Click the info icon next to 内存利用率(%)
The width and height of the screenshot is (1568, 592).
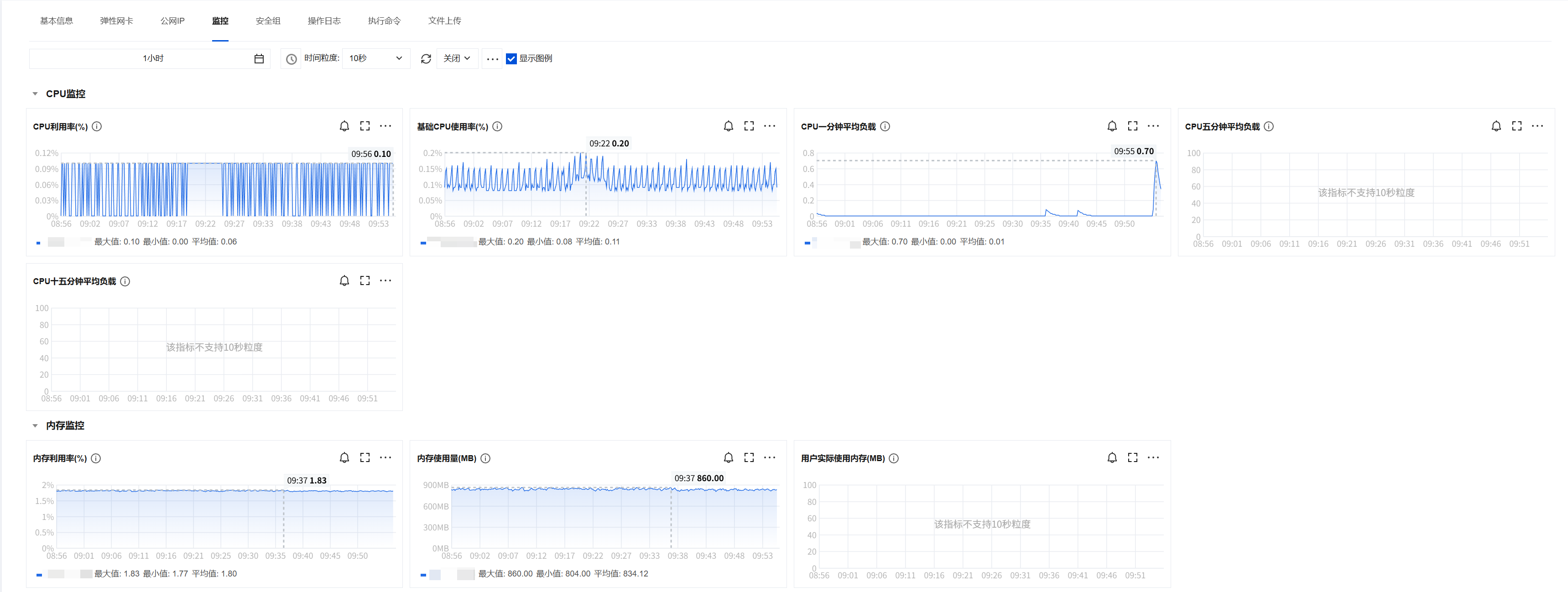pyautogui.click(x=96, y=458)
